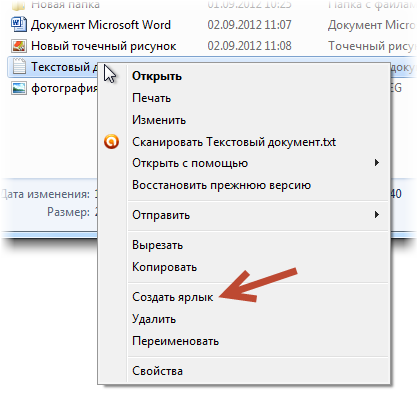The image size is (418, 403).
Task: Select Переименовать menu entry
Action: click(x=175, y=341)
